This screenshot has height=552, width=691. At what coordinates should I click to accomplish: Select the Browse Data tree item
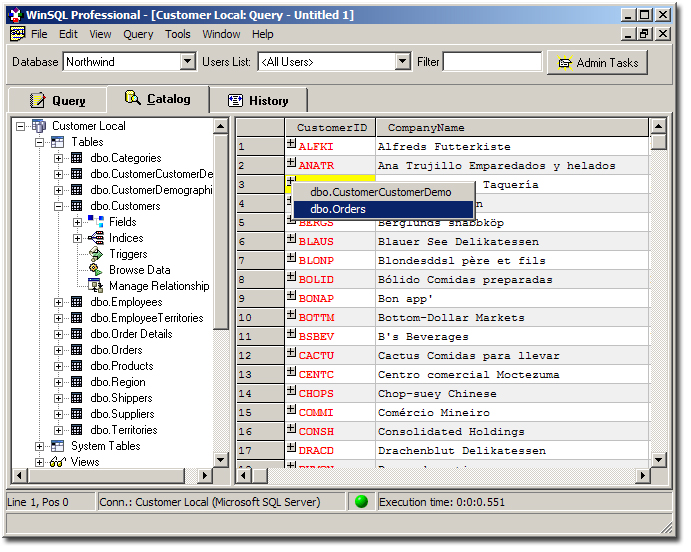[x=140, y=270]
